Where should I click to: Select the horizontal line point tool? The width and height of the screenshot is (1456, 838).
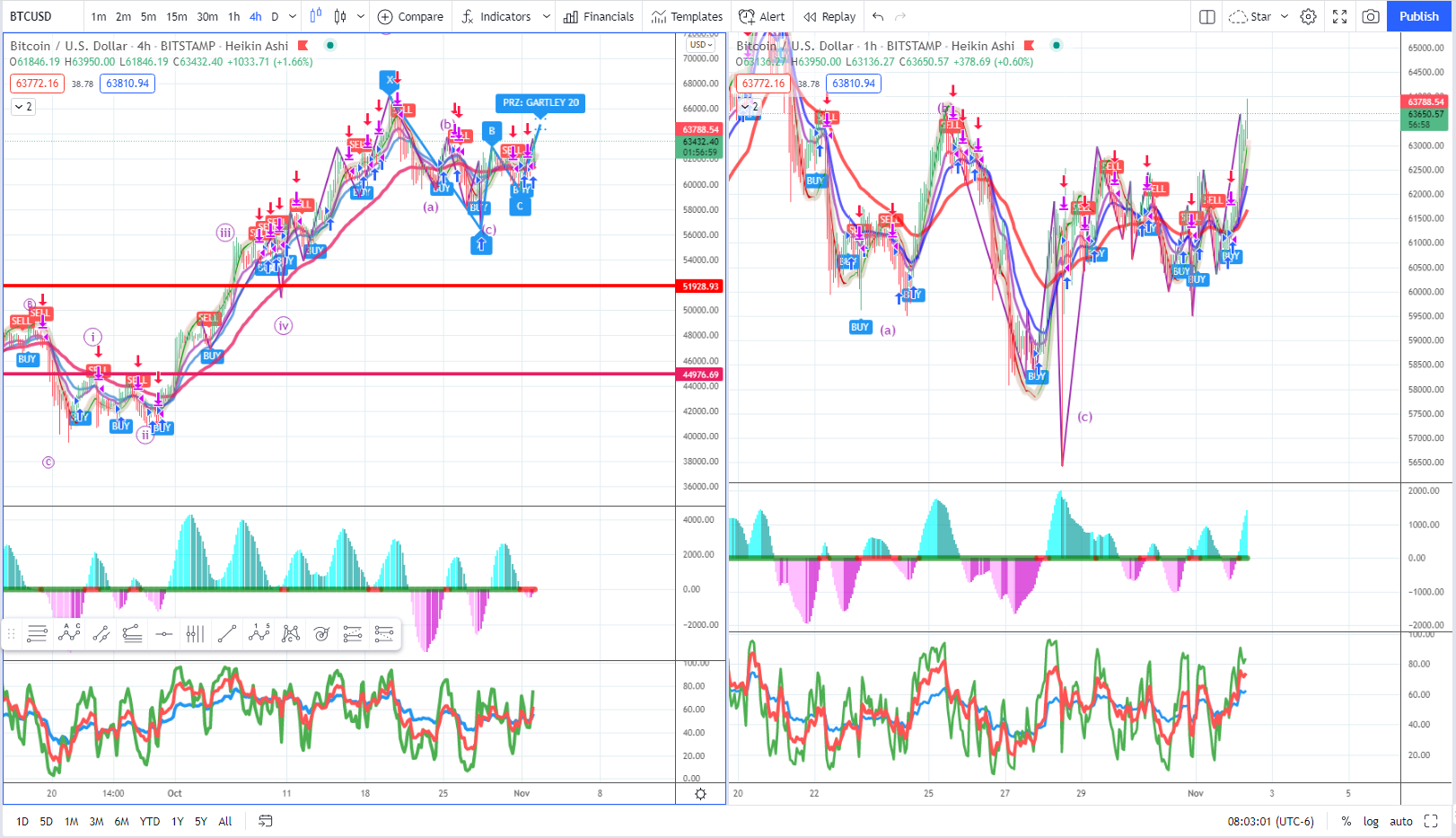[x=163, y=634]
